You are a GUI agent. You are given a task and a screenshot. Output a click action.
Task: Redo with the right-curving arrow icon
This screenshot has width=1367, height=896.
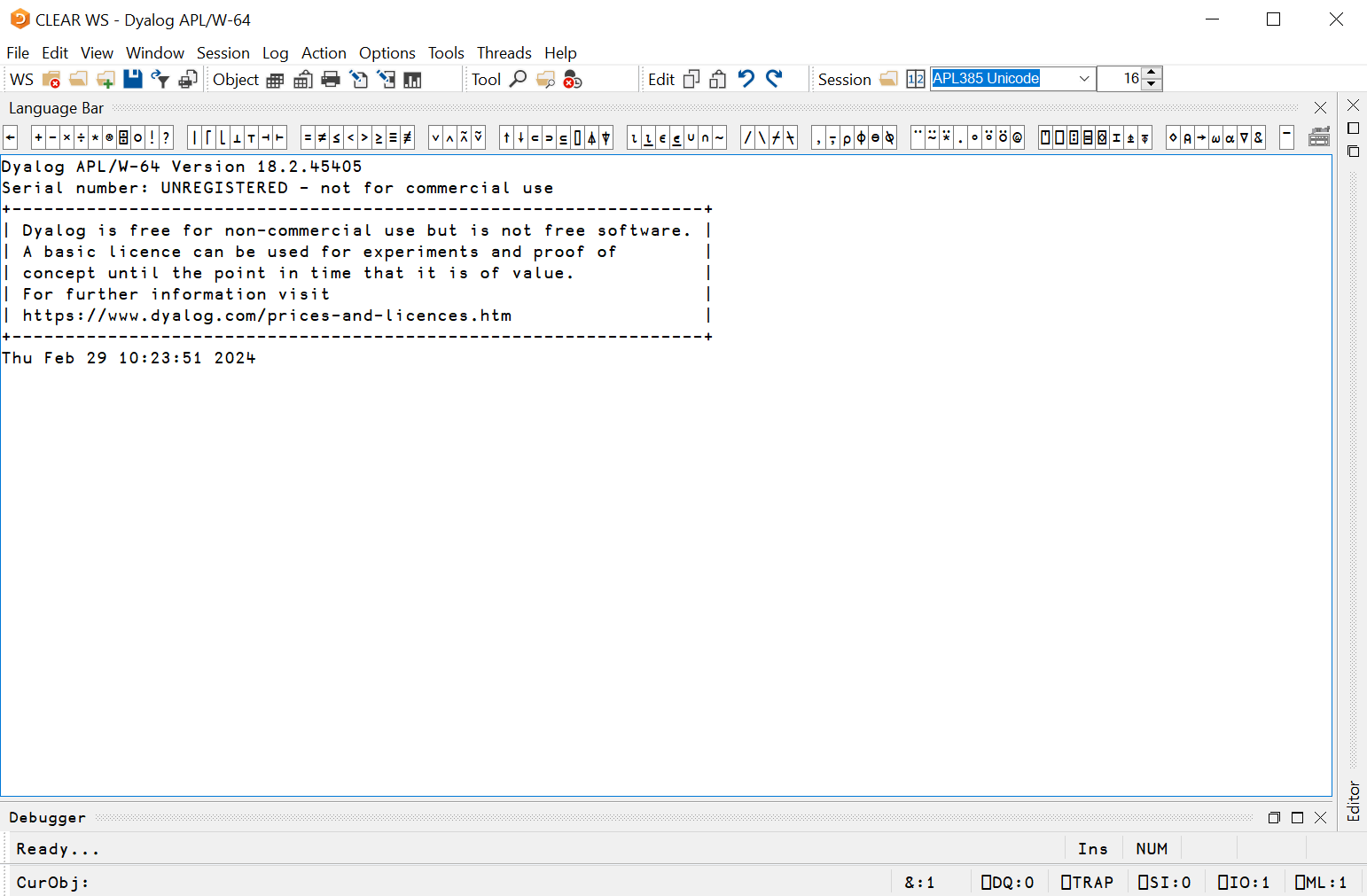pos(774,79)
